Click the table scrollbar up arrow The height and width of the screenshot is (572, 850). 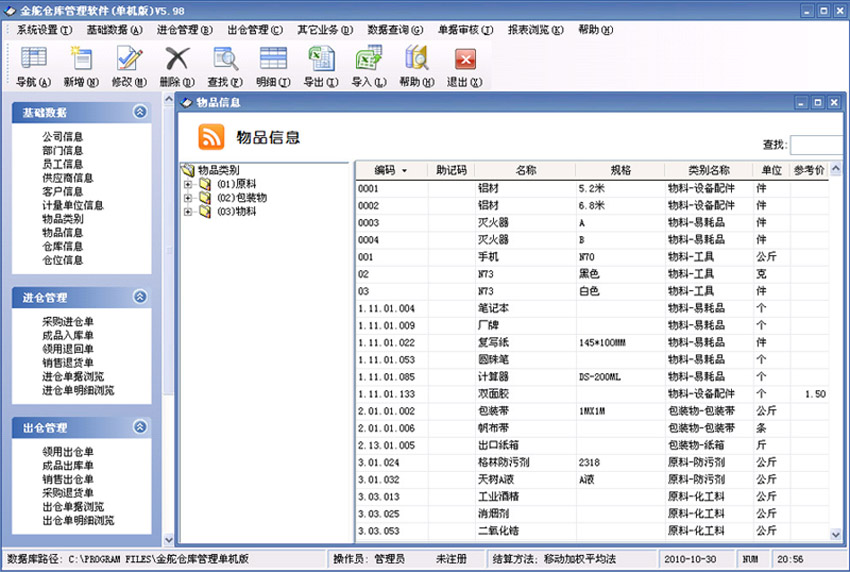[x=835, y=169]
